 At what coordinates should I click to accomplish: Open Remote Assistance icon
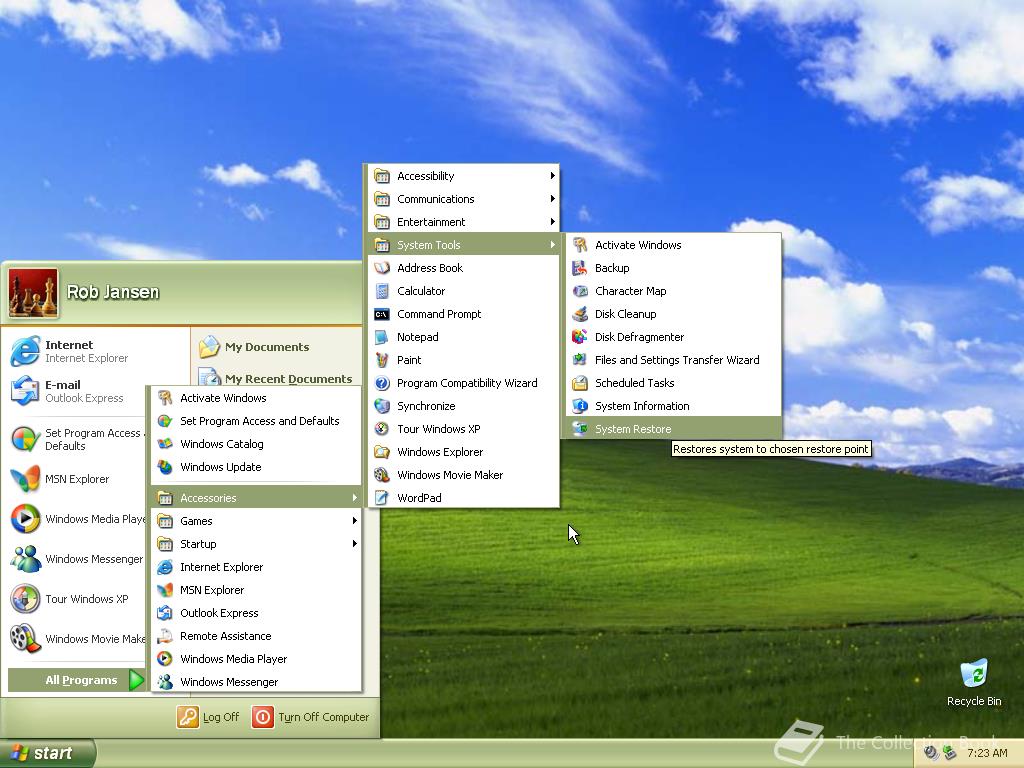pos(165,636)
